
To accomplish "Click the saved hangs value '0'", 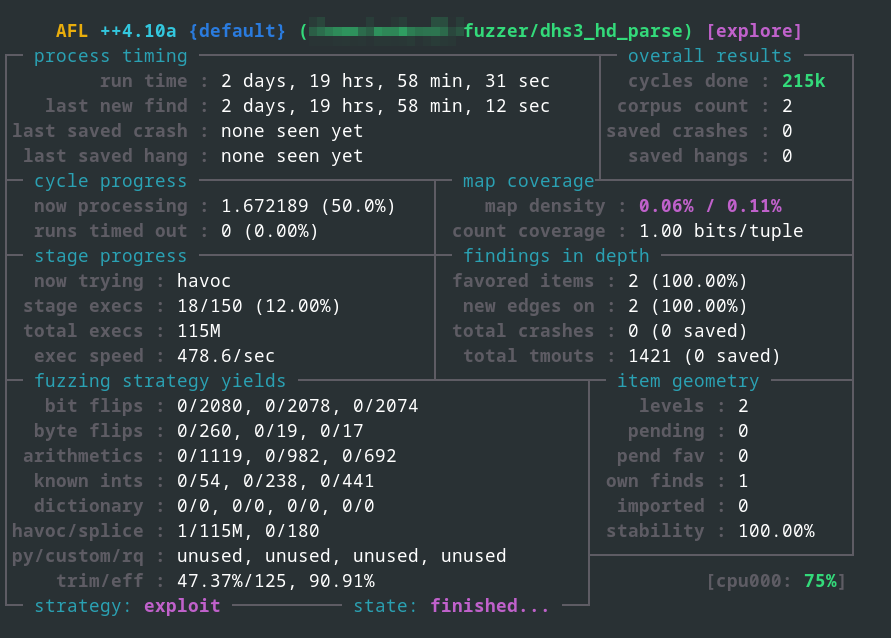I will tap(787, 156).
